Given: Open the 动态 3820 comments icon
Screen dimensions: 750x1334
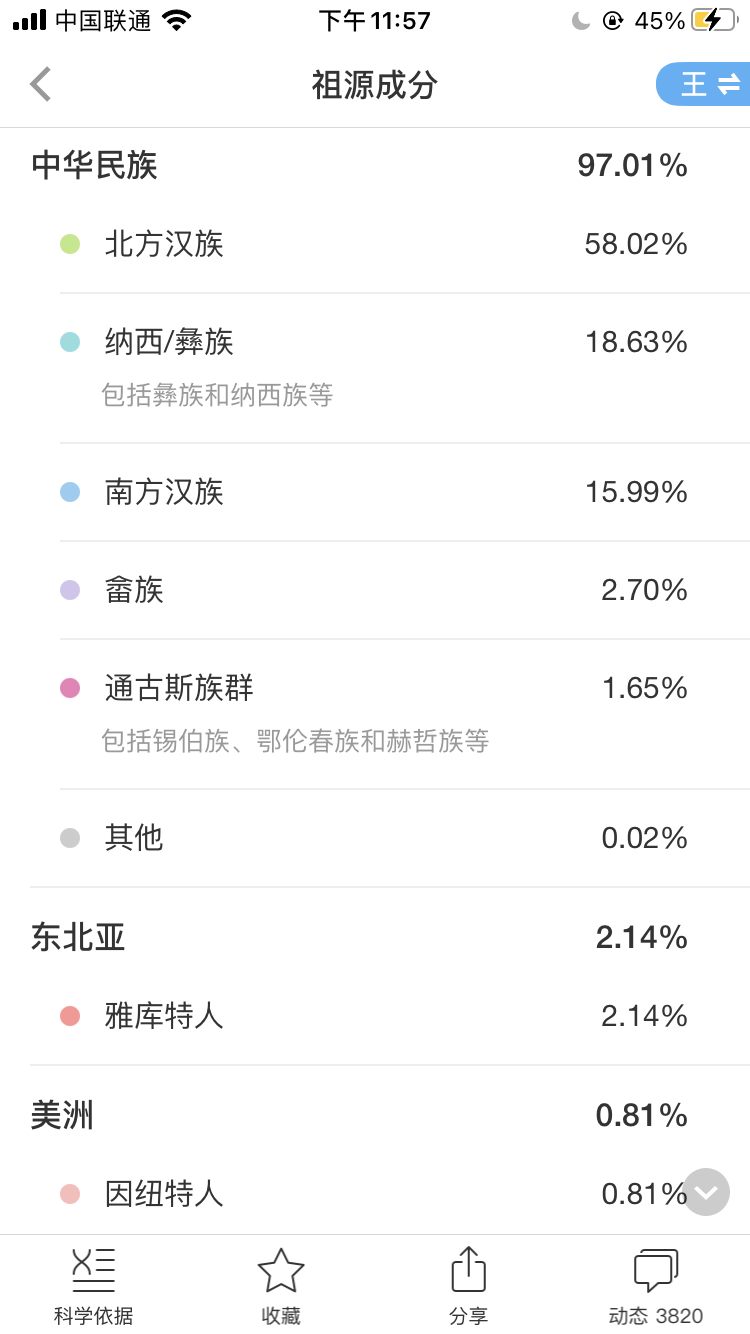Looking at the screenshot, I should coord(656,1271).
